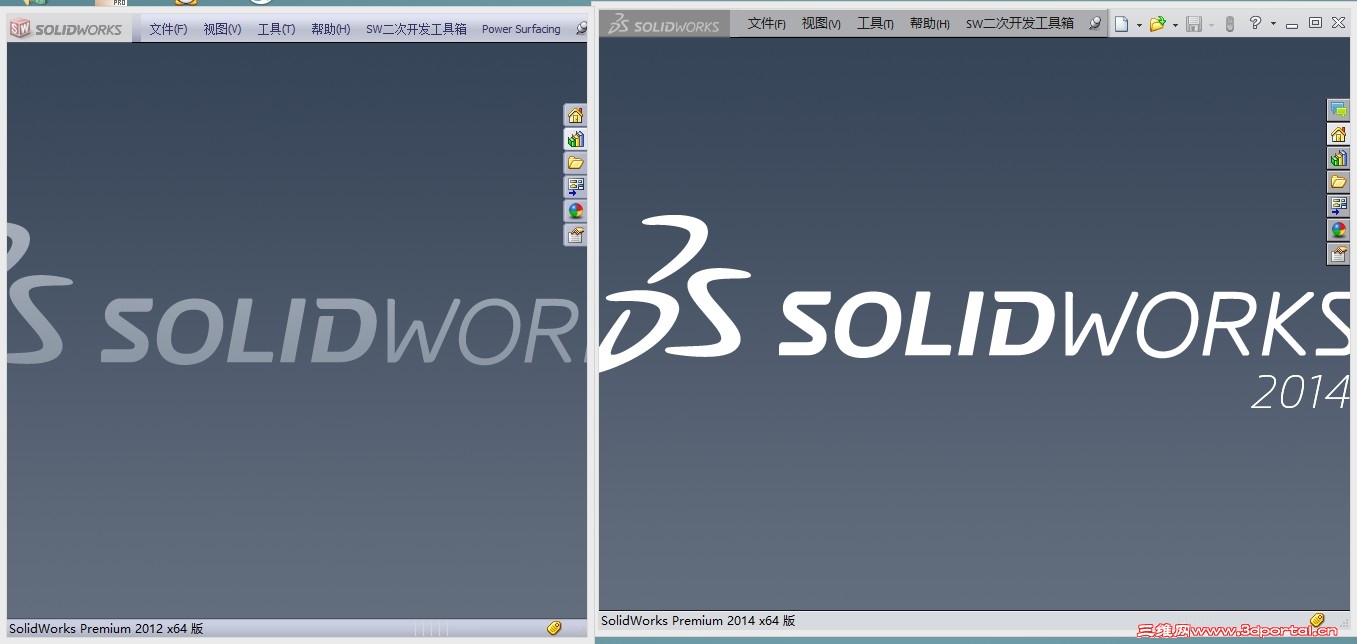Open View Palette tab in 2014 window
This screenshot has width=1357, height=644.
click(x=1338, y=206)
